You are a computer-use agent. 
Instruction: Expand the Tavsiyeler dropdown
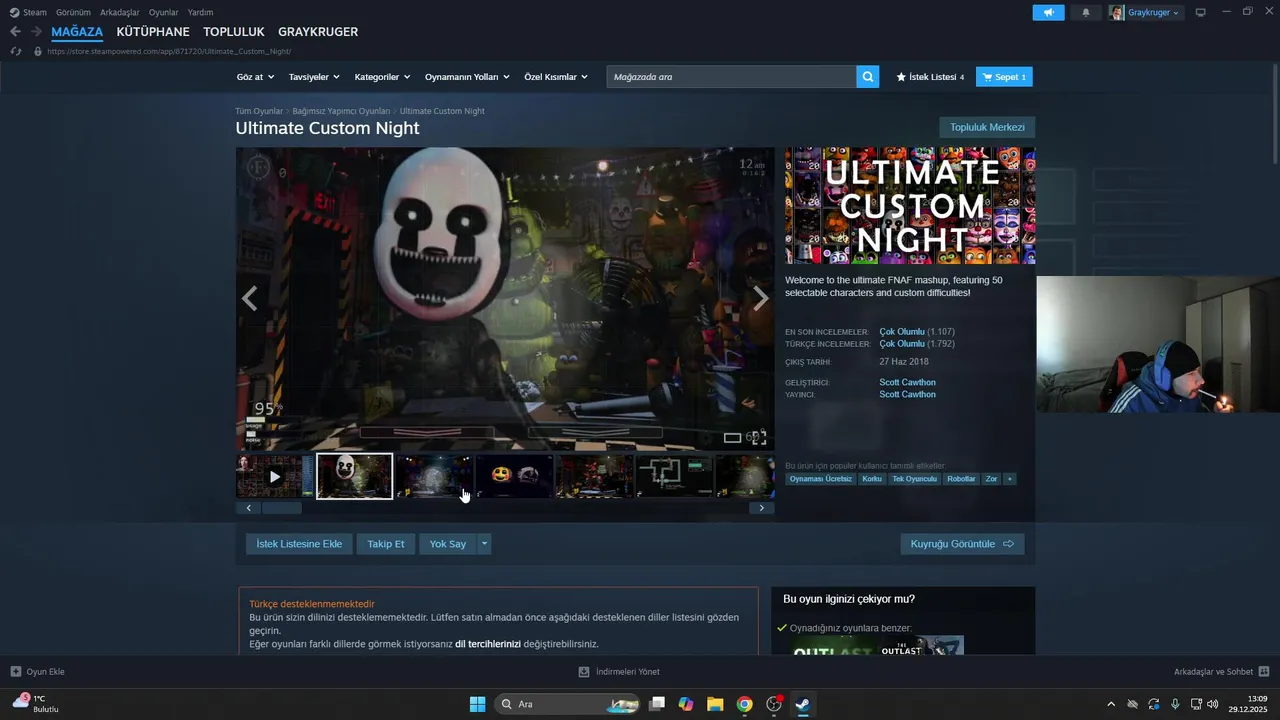pyautogui.click(x=314, y=77)
